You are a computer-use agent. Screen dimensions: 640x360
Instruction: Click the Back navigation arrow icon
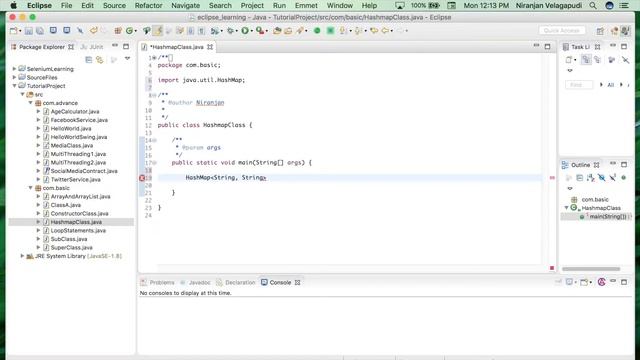pos(385,31)
